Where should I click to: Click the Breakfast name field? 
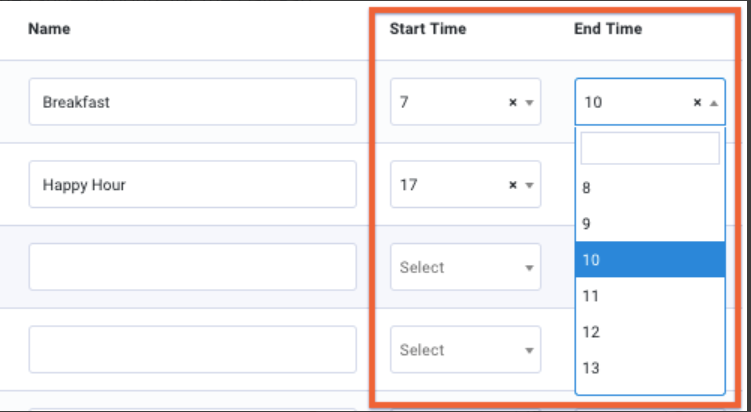[x=193, y=102]
